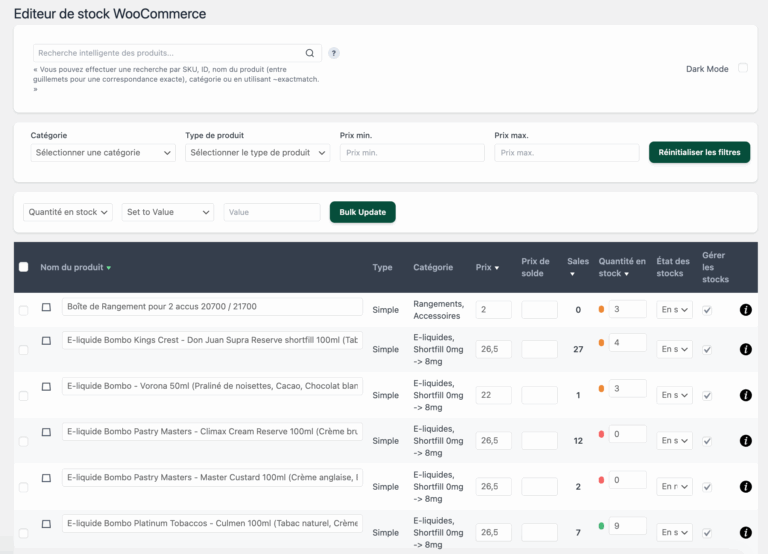The height and width of the screenshot is (554, 768).
Task: Sort table by Sales column
Action: click(578, 267)
